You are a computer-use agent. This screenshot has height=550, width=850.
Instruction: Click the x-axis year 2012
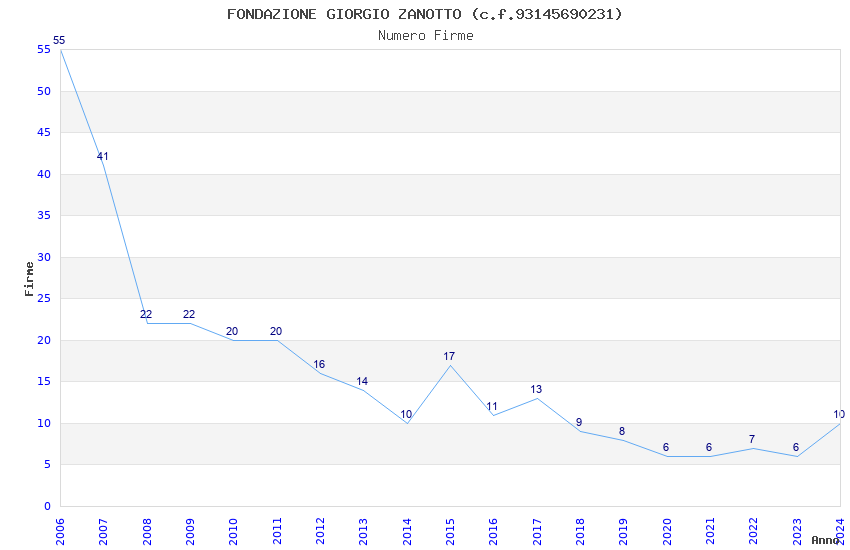[x=320, y=532]
